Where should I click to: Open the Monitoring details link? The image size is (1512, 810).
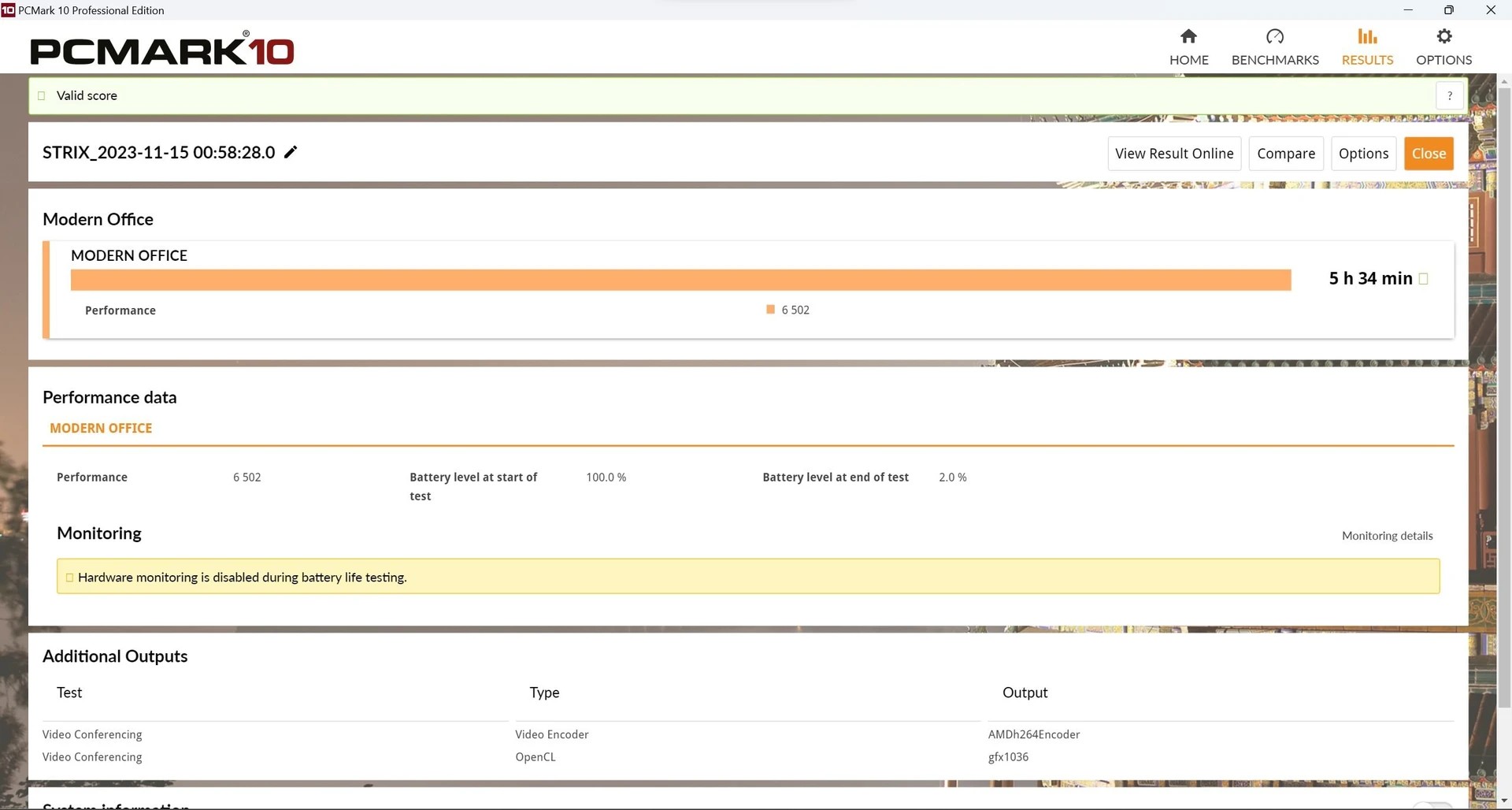1387,536
